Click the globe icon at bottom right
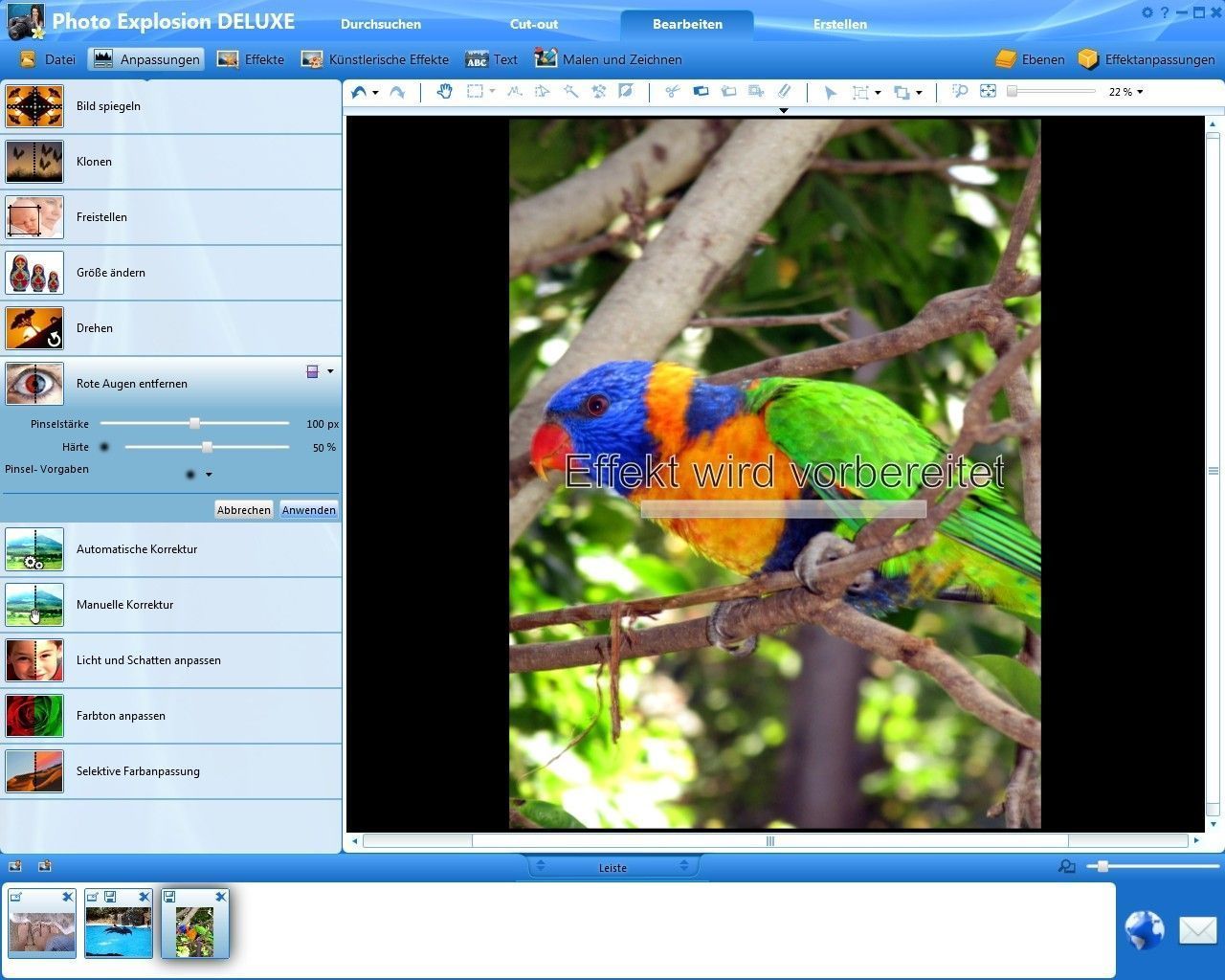 (1144, 929)
